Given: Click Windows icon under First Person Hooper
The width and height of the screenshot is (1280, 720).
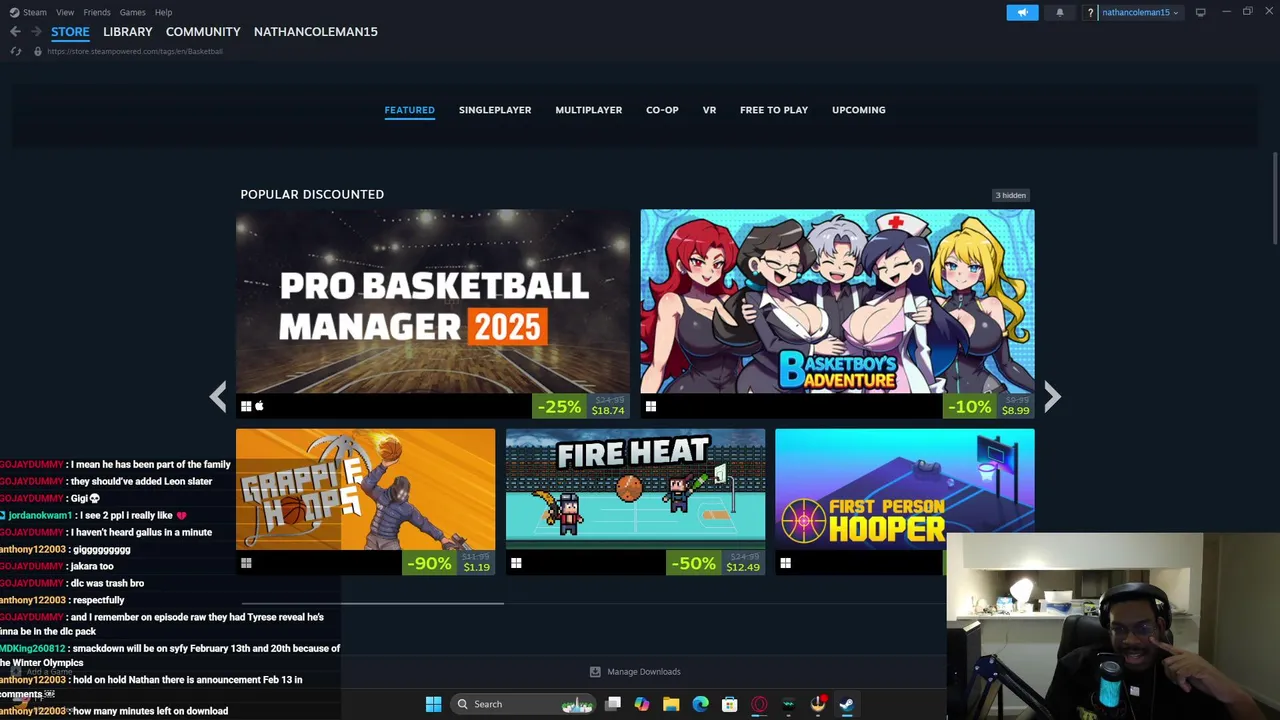Looking at the screenshot, I should click(785, 563).
